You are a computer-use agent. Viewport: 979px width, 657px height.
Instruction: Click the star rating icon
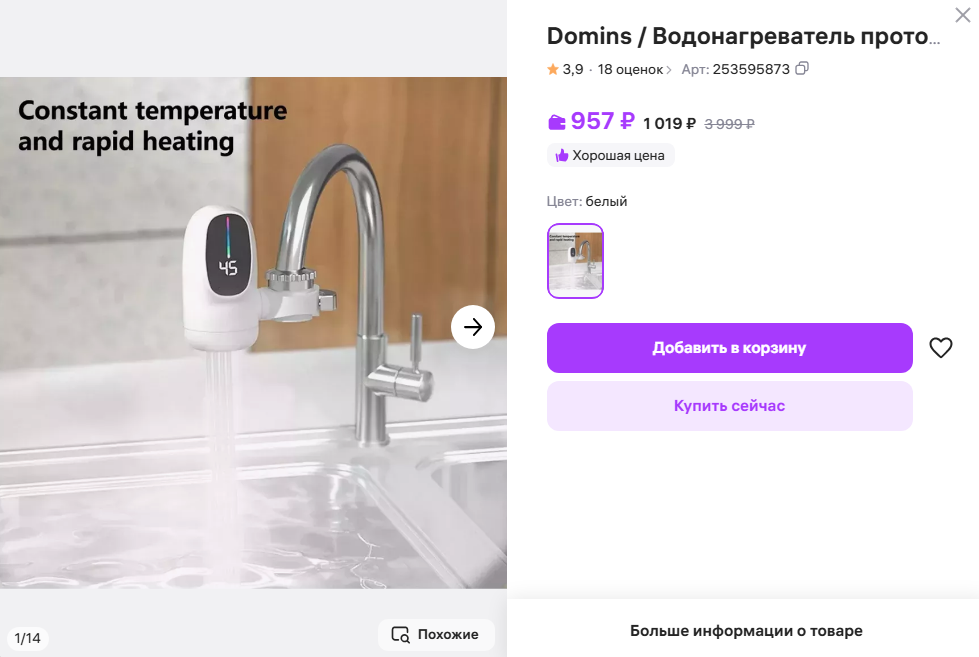point(553,69)
